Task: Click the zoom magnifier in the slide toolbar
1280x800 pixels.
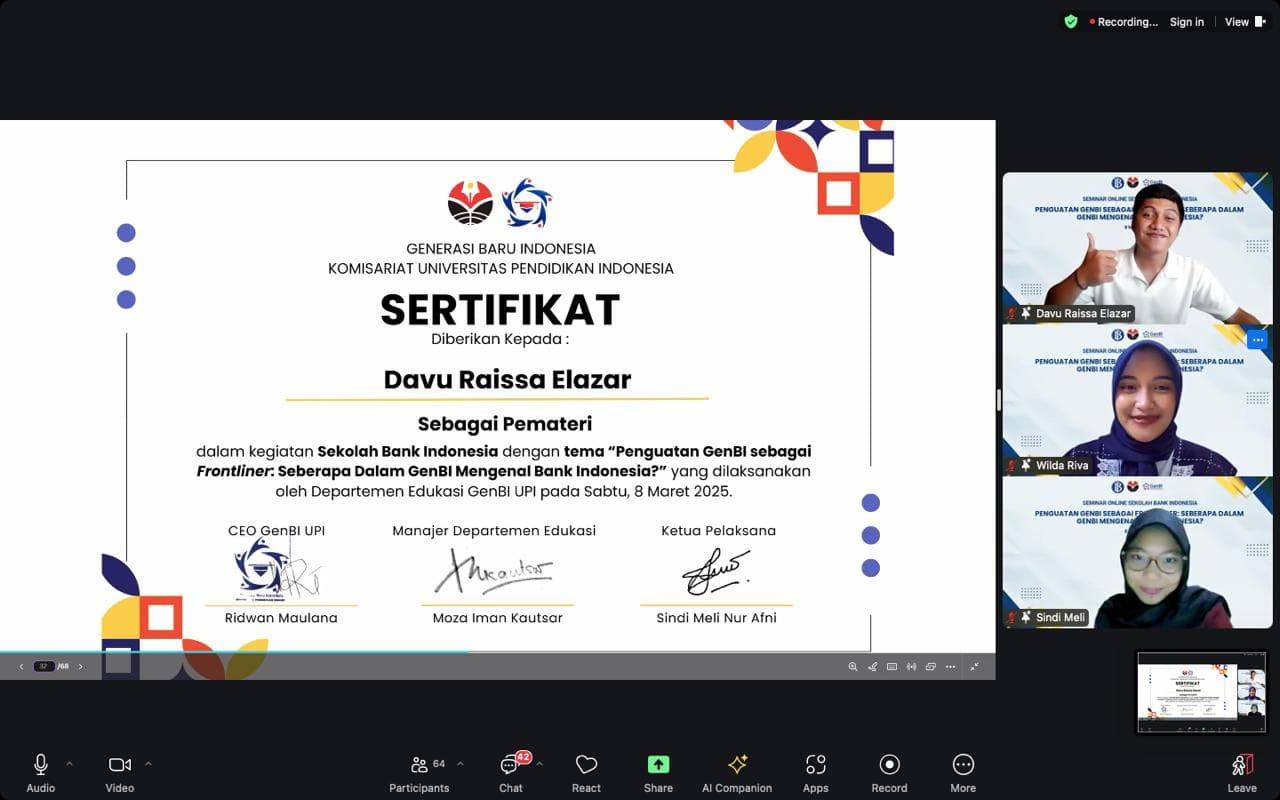Action: 853,666
